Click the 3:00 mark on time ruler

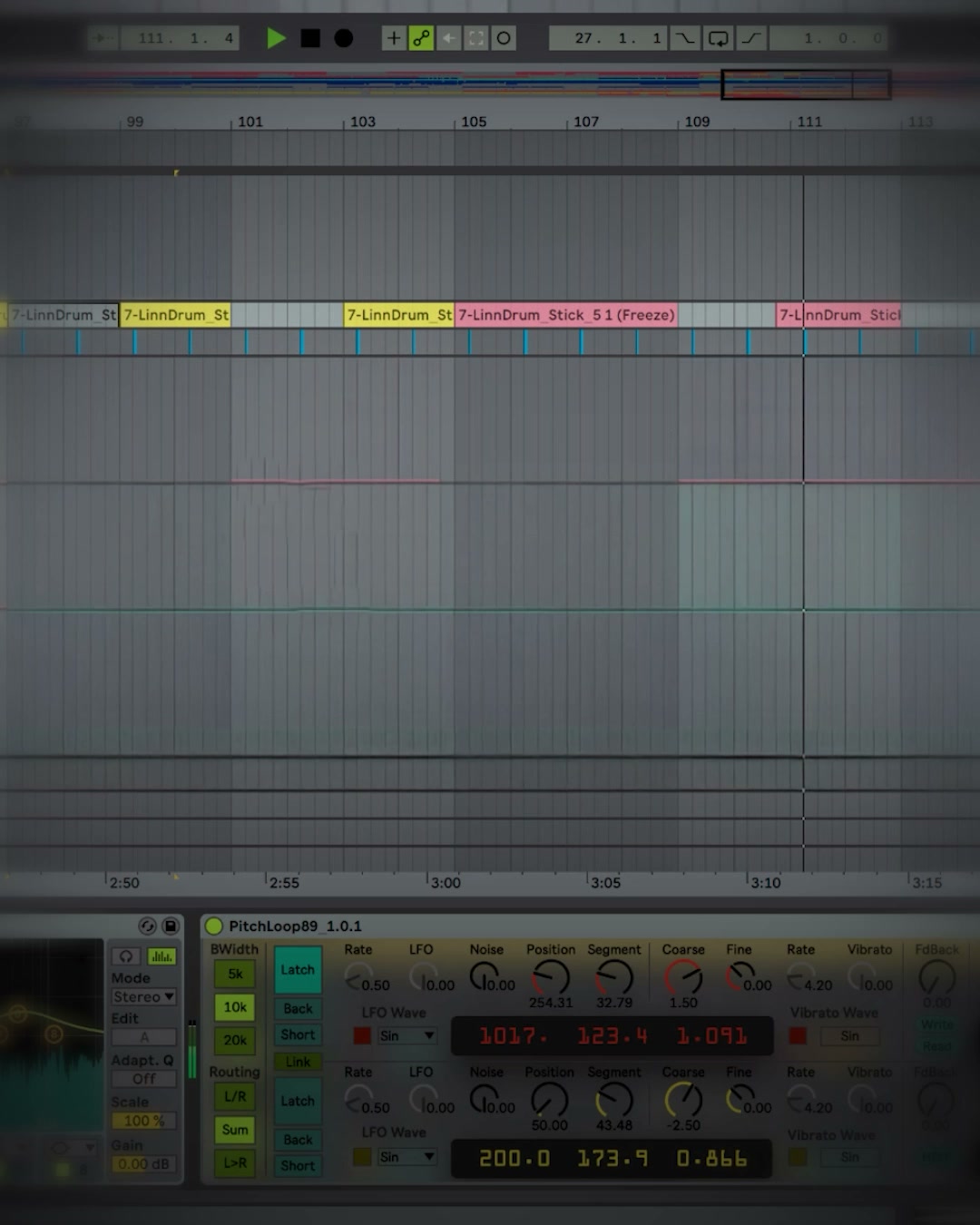(446, 883)
